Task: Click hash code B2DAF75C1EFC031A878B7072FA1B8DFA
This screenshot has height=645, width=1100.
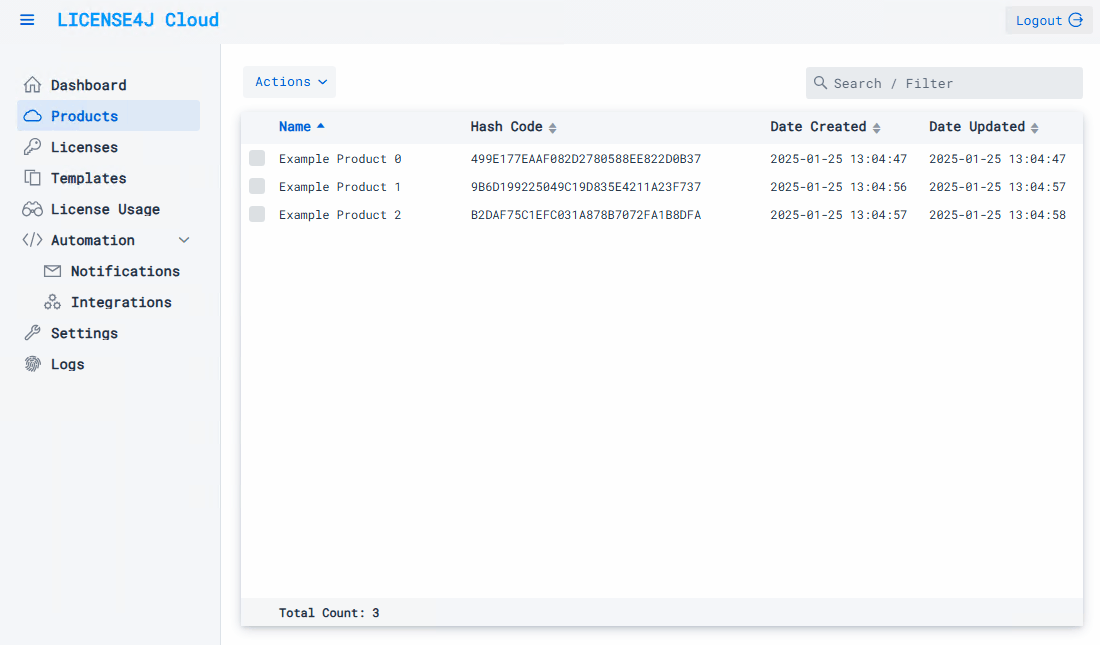Action: coord(586,215)
